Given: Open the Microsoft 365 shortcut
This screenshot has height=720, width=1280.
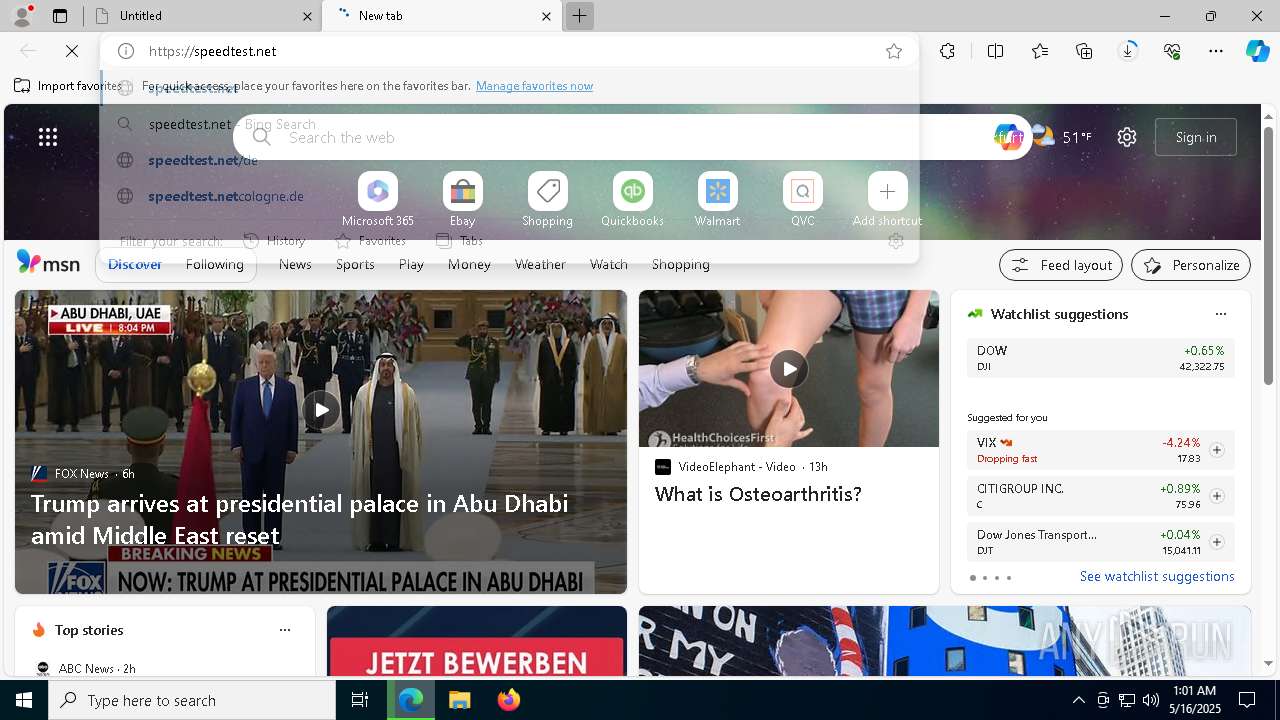Looking at the screenshot, I should point(377,200).
